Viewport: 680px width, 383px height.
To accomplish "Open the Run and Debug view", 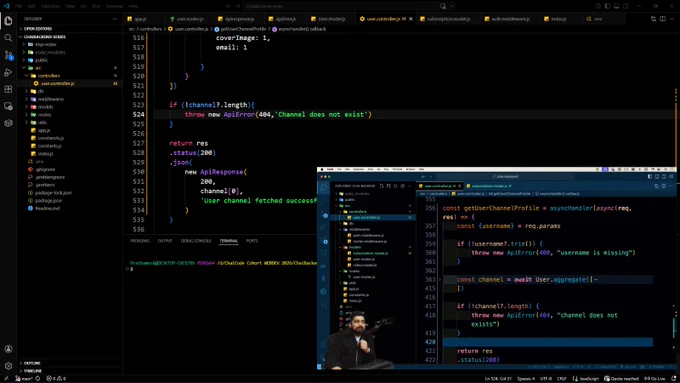I will pos(8,72).
